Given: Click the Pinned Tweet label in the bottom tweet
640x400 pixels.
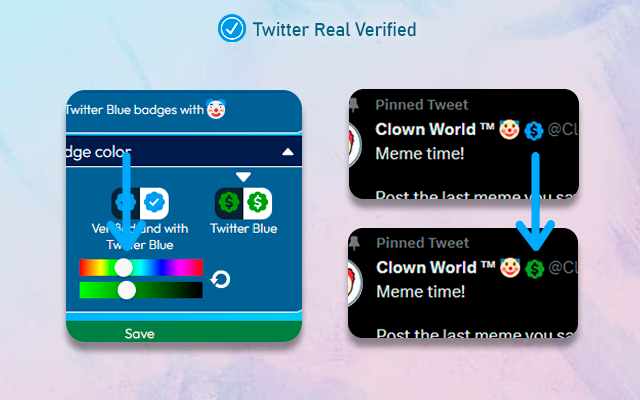Looking at the screenshot, I should click(422, 243).
